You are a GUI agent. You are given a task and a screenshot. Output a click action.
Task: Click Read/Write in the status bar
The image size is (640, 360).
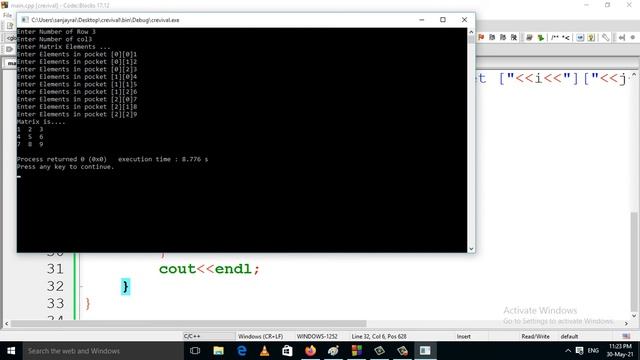point(536,336)
